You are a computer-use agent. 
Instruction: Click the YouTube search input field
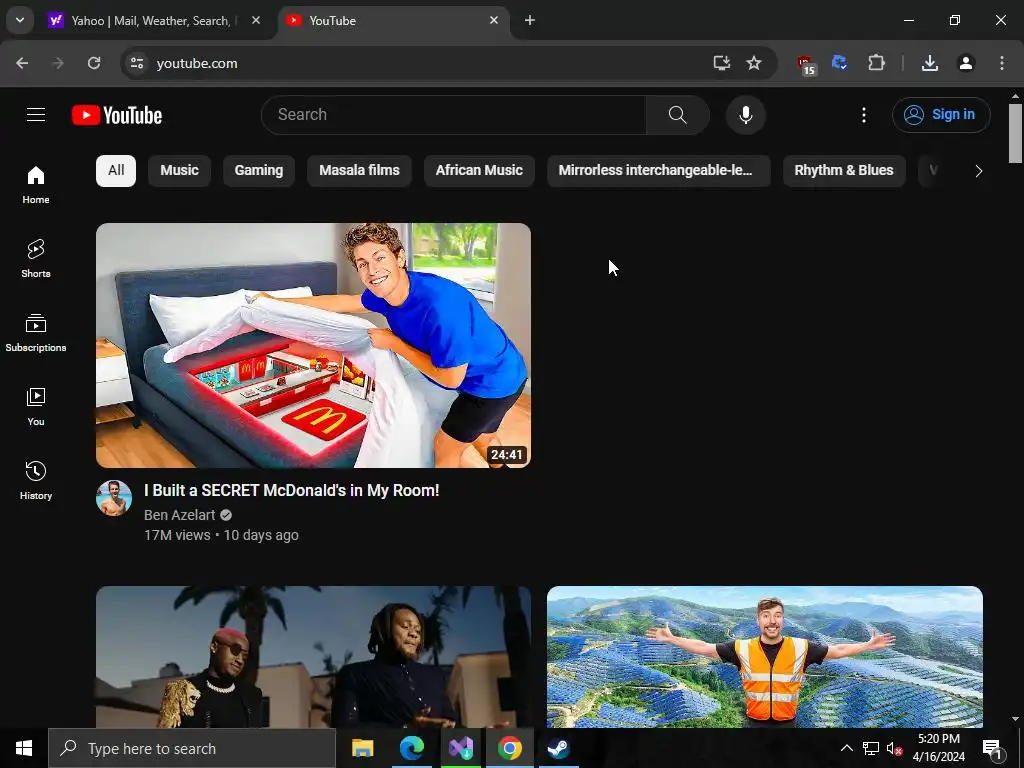pyautogui.click(x=454, y=115)
